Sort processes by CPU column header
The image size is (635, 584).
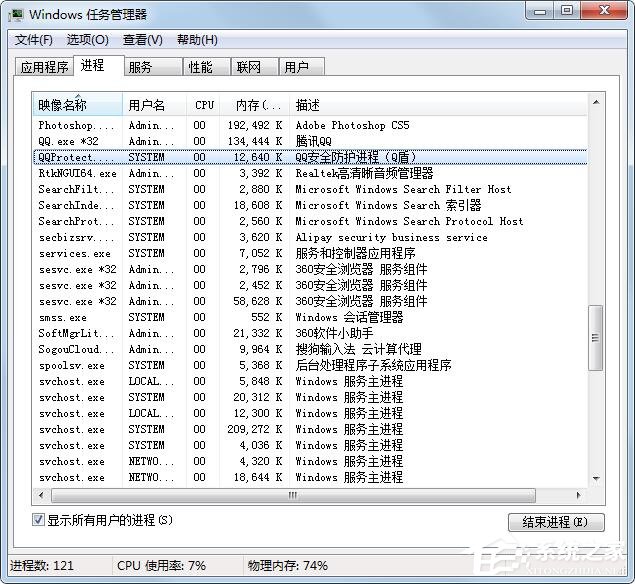coord(205,105)
